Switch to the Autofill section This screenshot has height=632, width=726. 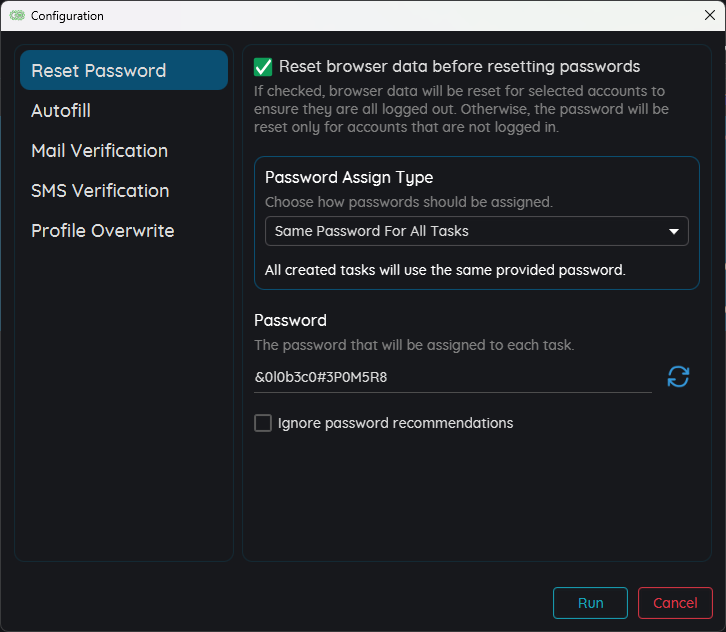click(61, 111)
